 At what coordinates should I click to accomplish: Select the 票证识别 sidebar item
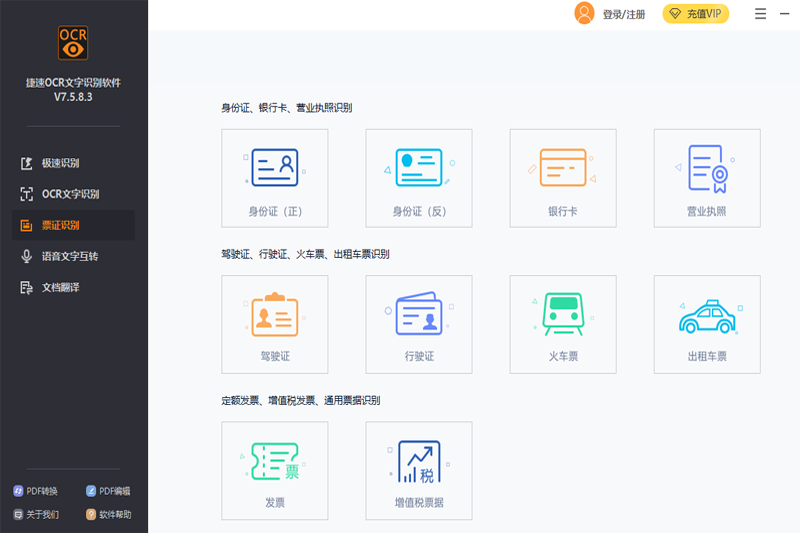[x=60, y=225]
